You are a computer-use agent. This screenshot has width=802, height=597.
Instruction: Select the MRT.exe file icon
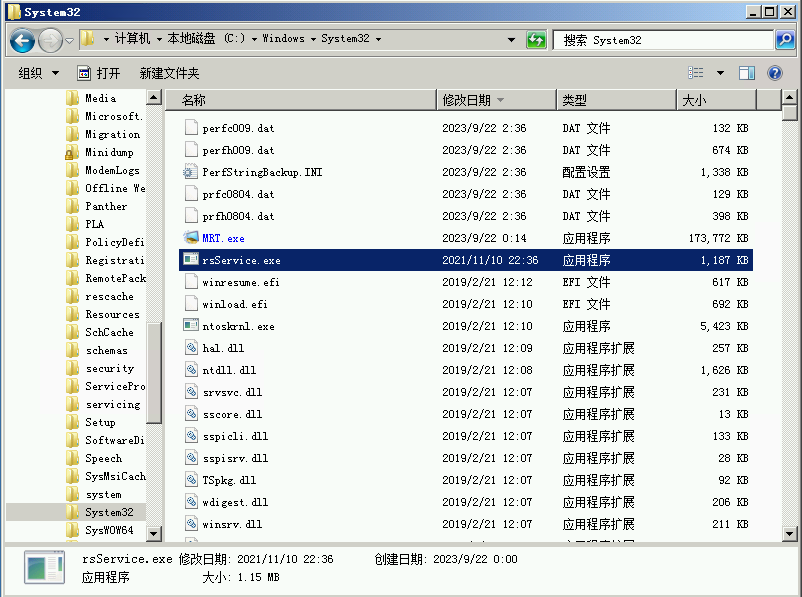point(192,238)
